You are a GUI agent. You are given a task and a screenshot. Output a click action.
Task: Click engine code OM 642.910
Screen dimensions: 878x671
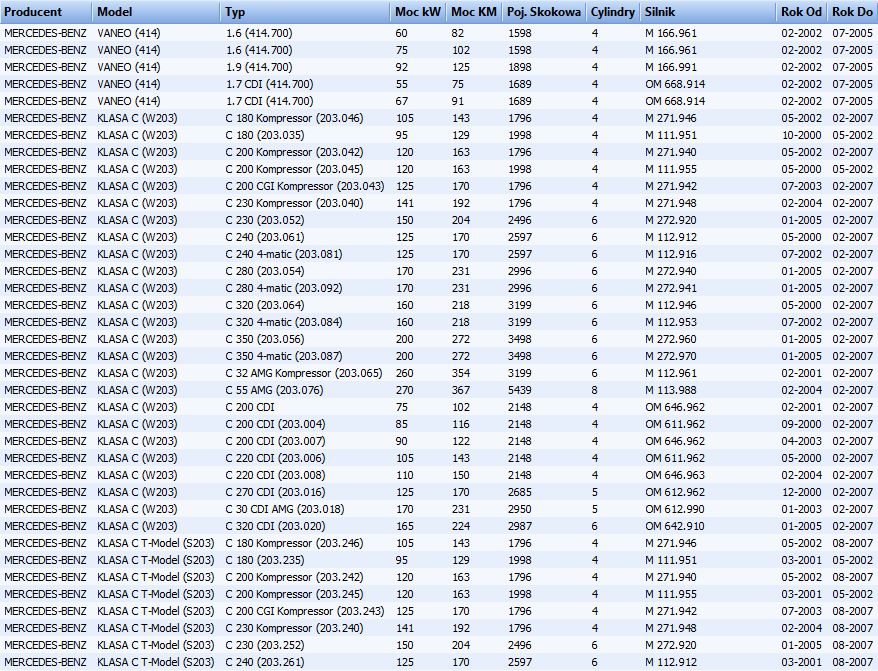(x=675, y=526)
